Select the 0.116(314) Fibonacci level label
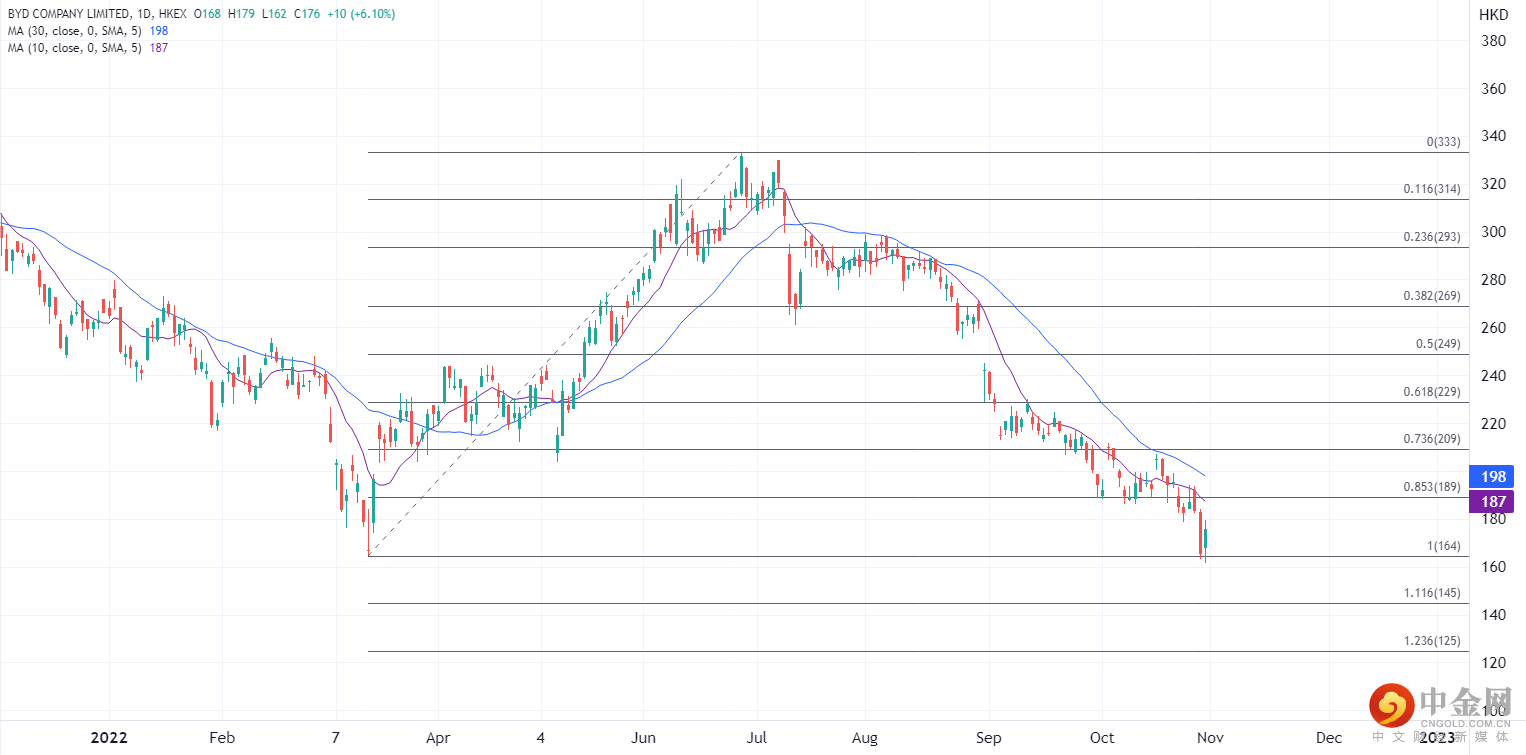 tap(1432, 189)
